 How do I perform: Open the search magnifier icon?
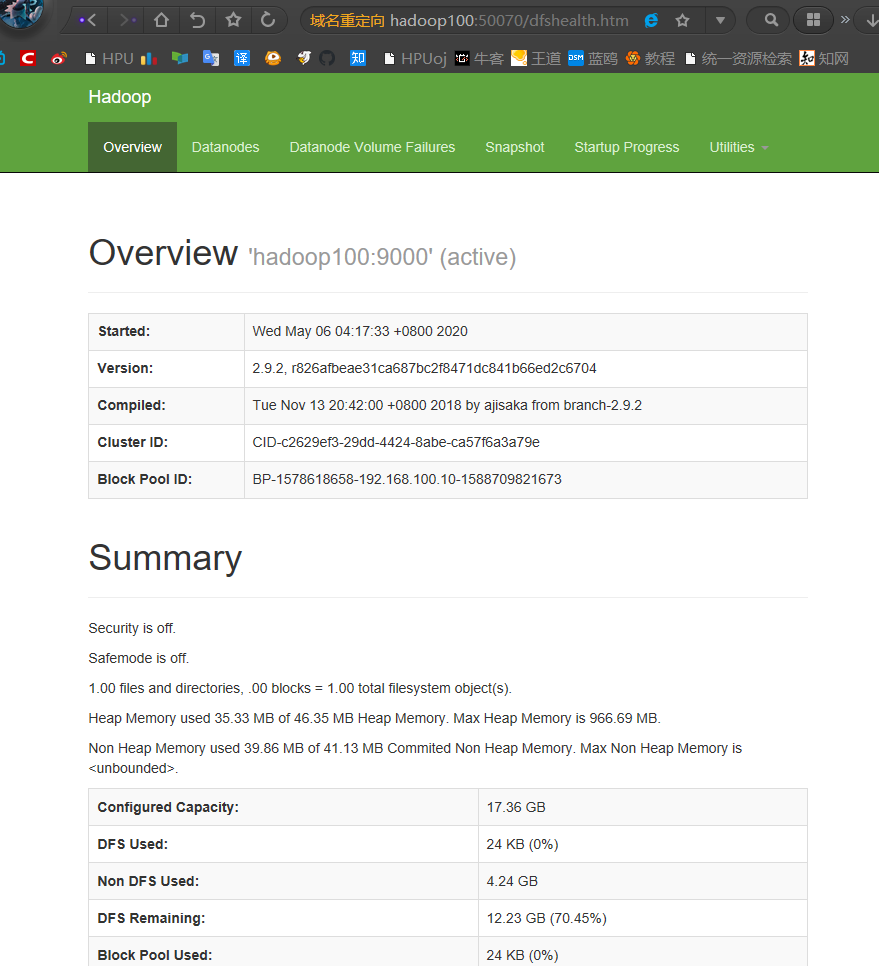(771, 20)
